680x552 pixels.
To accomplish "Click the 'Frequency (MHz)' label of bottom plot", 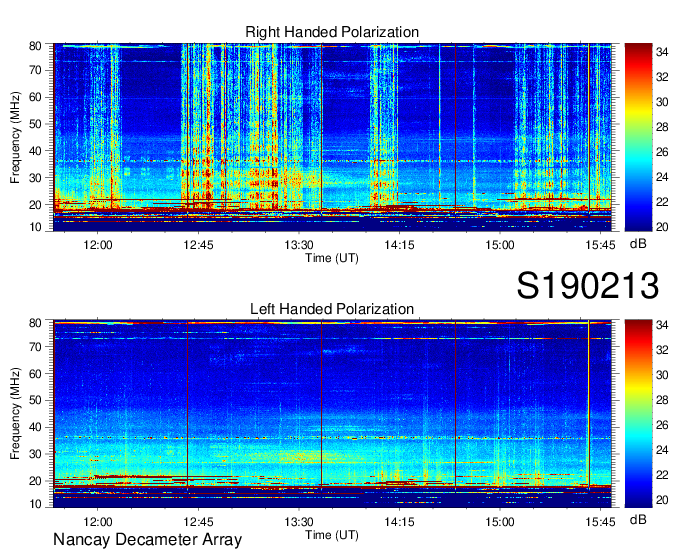I will (x=15, y=414).
